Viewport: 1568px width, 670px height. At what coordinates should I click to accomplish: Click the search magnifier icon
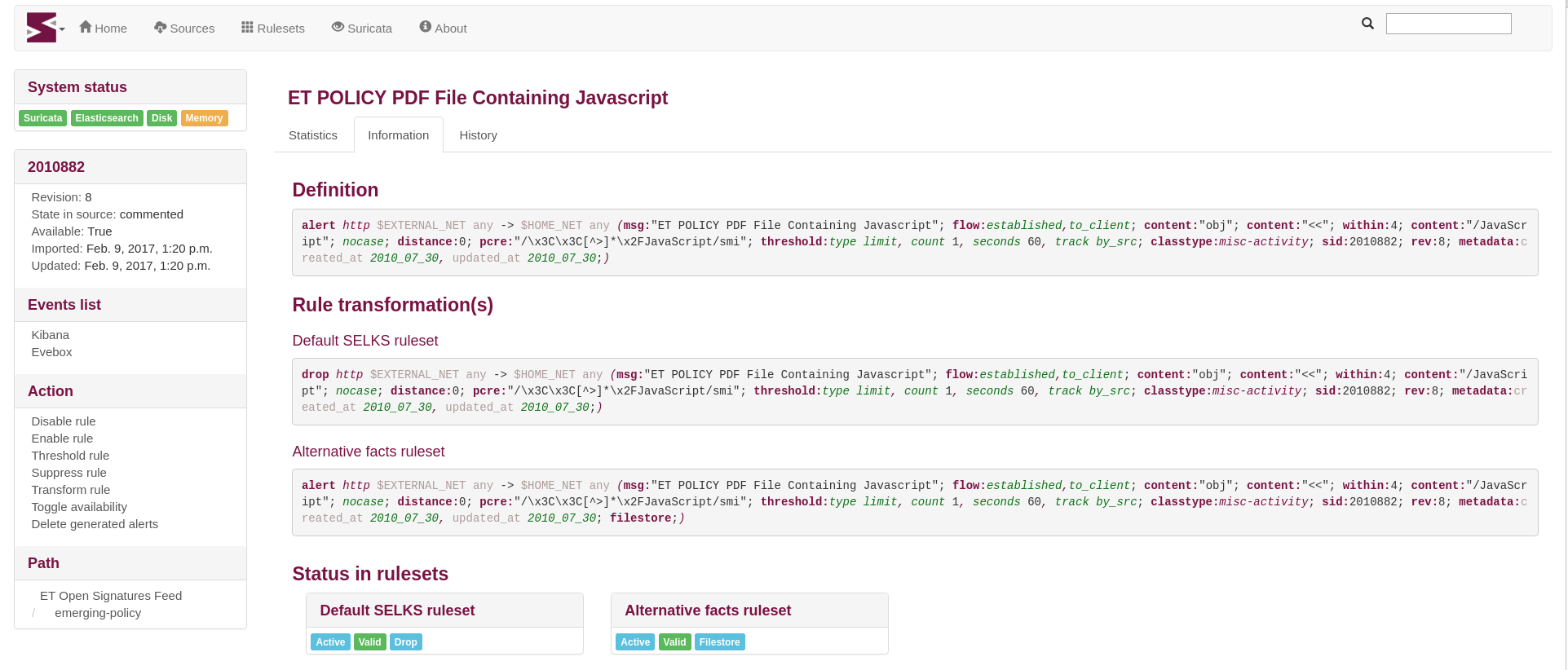(1367, 24)
